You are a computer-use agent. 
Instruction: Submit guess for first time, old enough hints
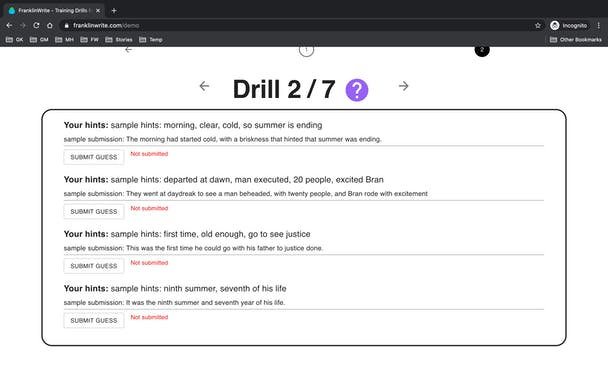(94, 266)
